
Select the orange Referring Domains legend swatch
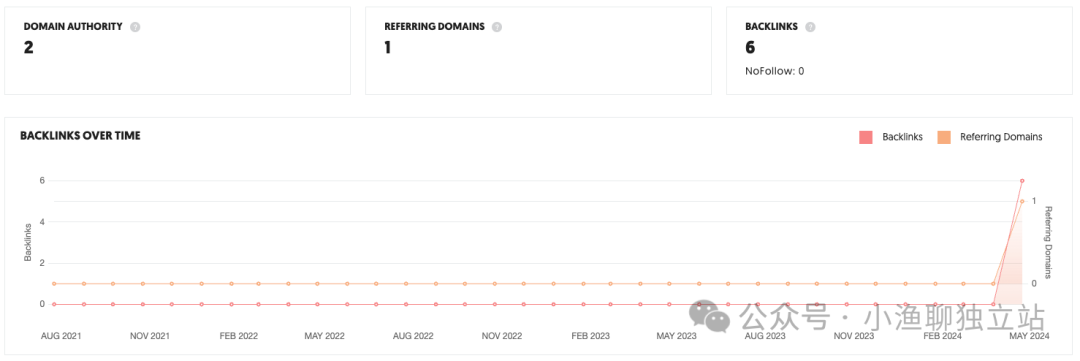[x=944, y=137]
